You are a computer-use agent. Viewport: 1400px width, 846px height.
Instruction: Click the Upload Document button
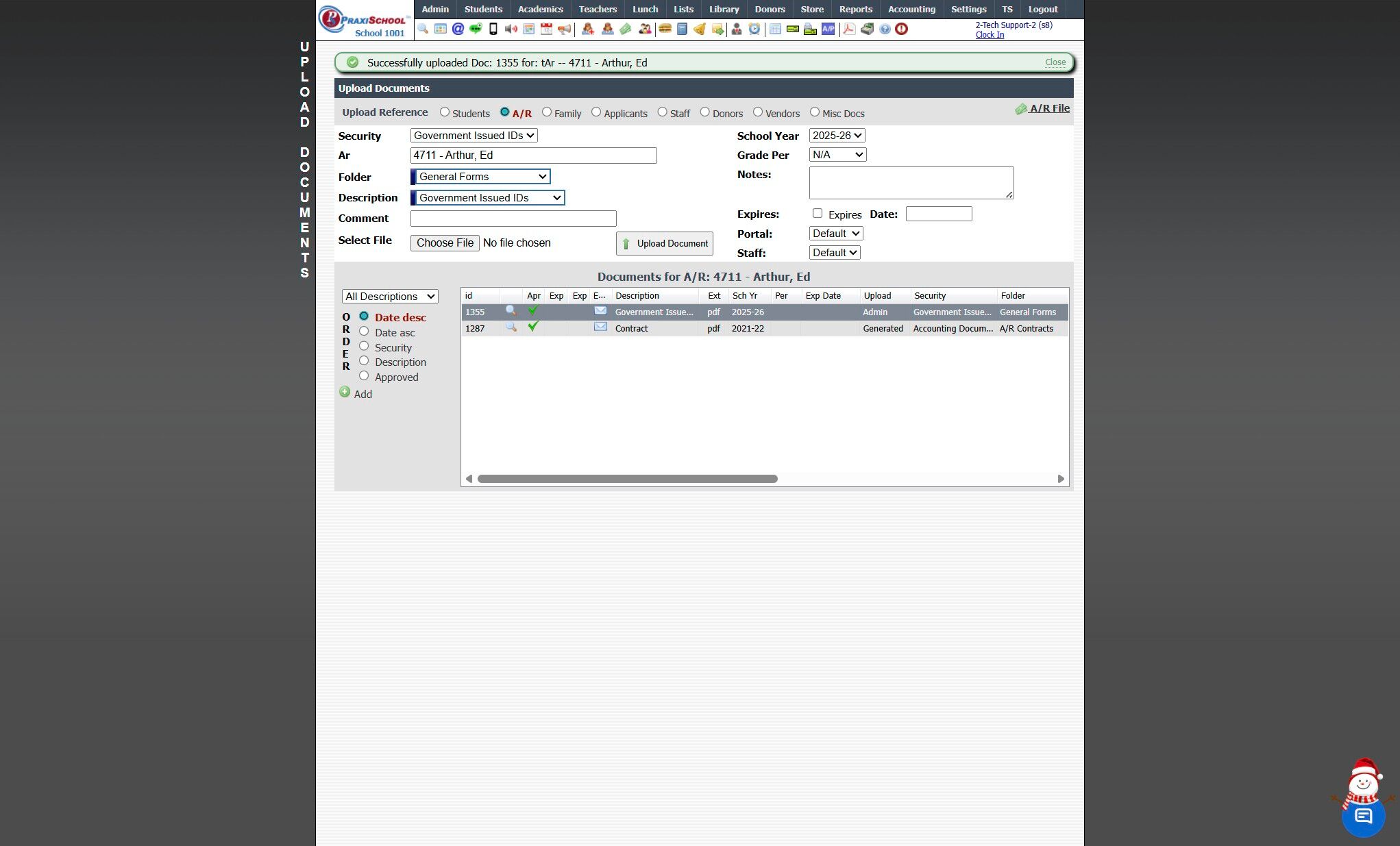(664, 243)
